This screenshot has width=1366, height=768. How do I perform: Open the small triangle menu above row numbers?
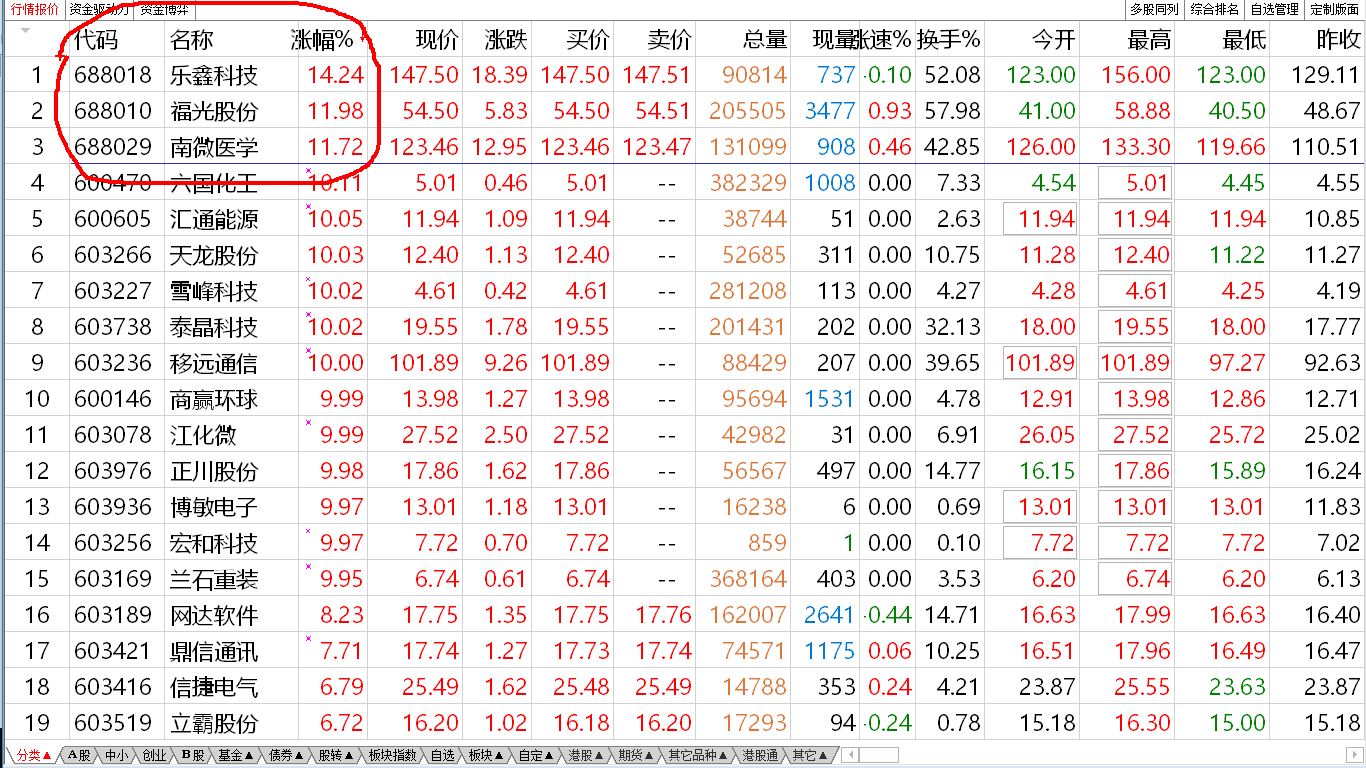pos(25,30)
